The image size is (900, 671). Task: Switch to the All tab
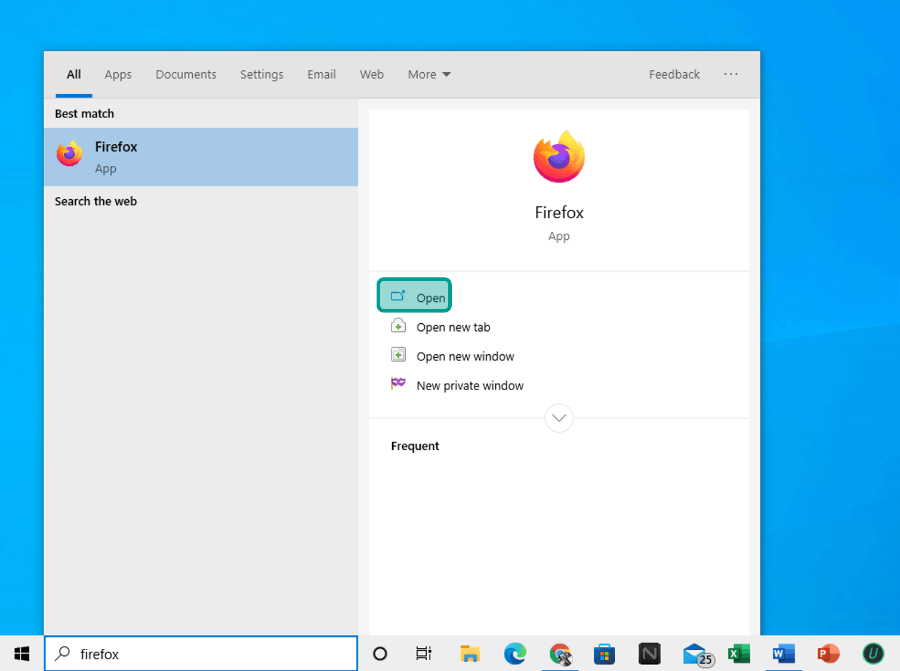(73, 75)
